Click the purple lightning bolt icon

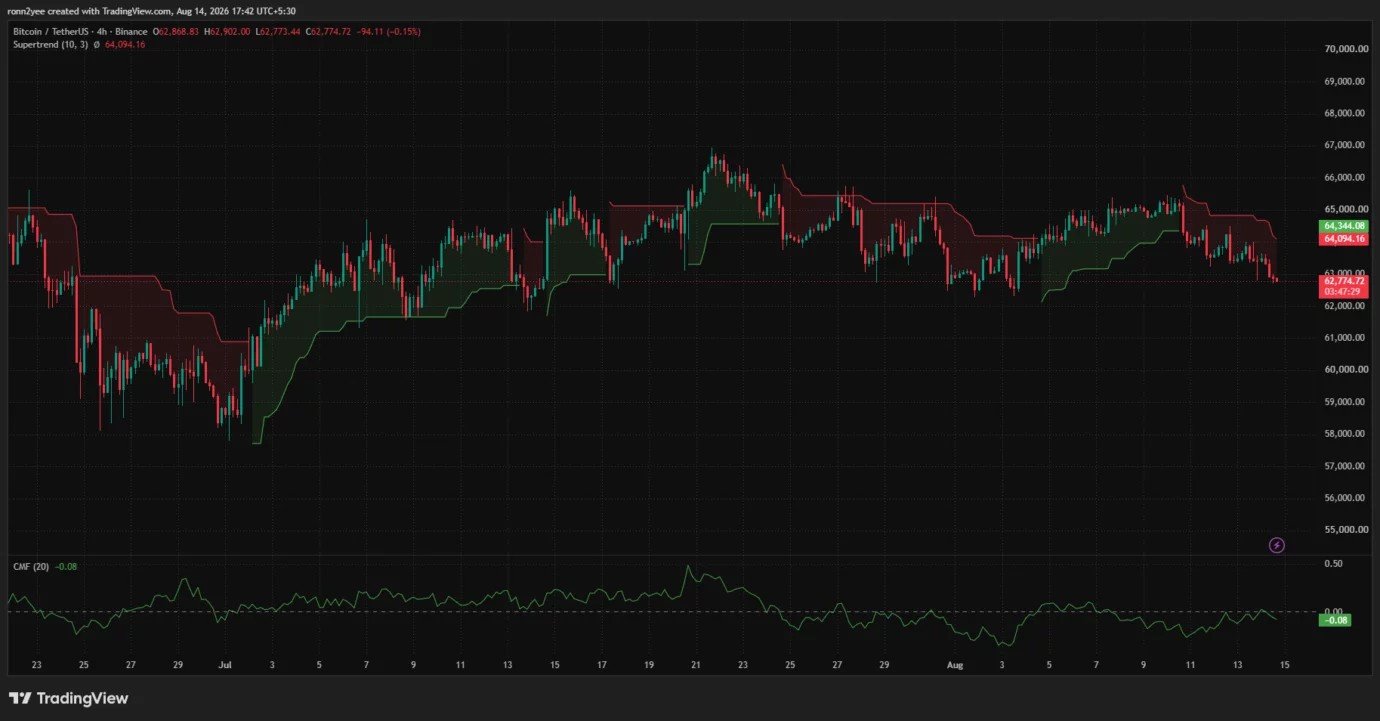(1276, 545)
